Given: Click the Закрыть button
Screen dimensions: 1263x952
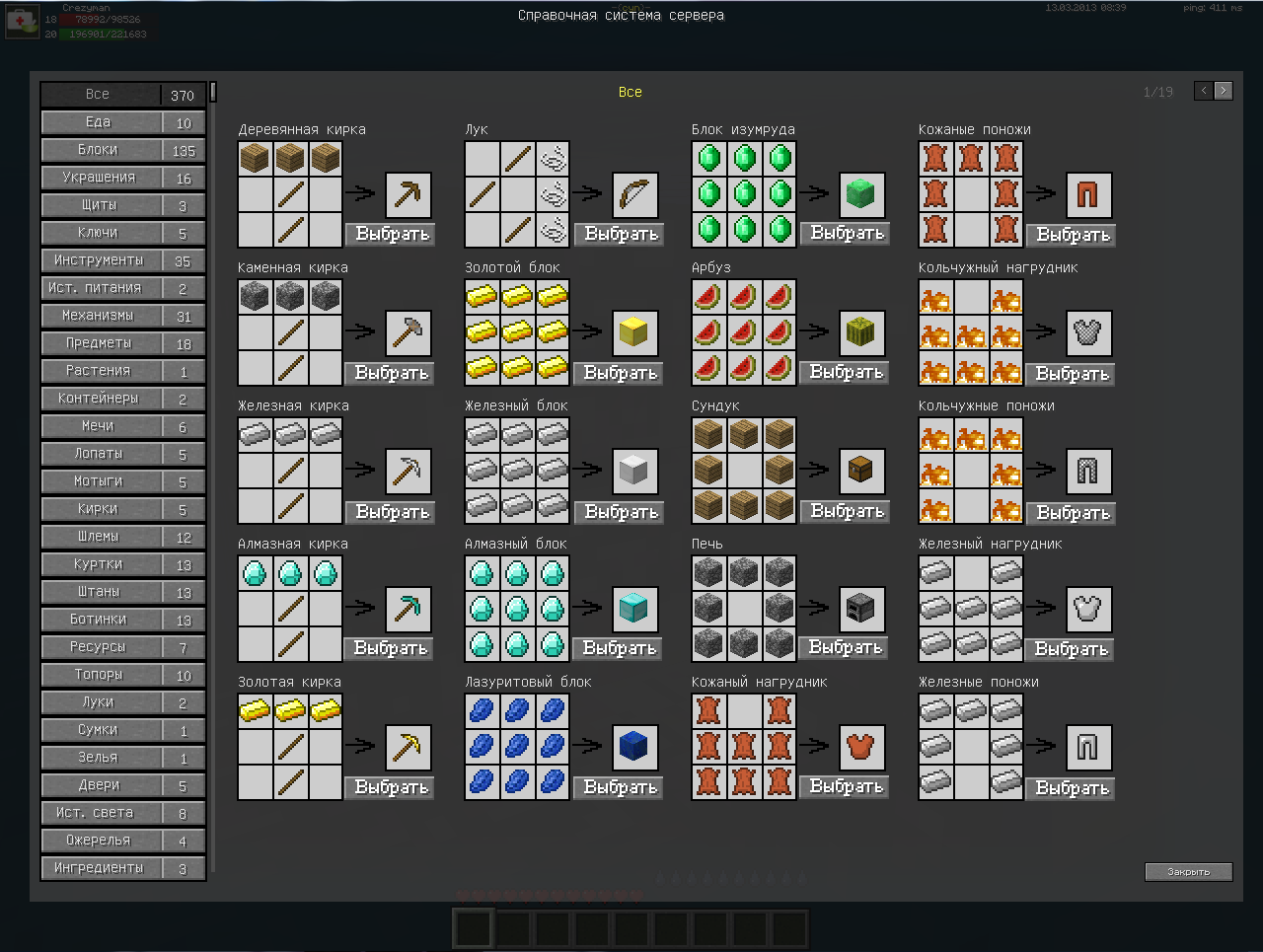Looking at the screenshot, I should point(1188,871).
